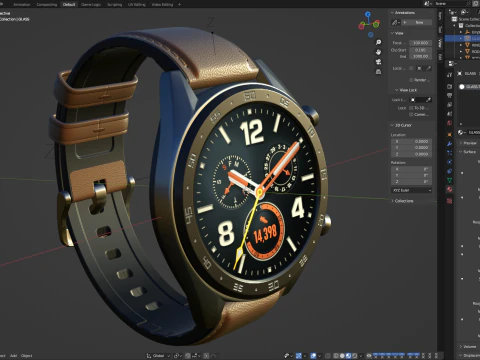
Task: Click the blue Z axis on navigation gizmo
Action: [368, 14]
